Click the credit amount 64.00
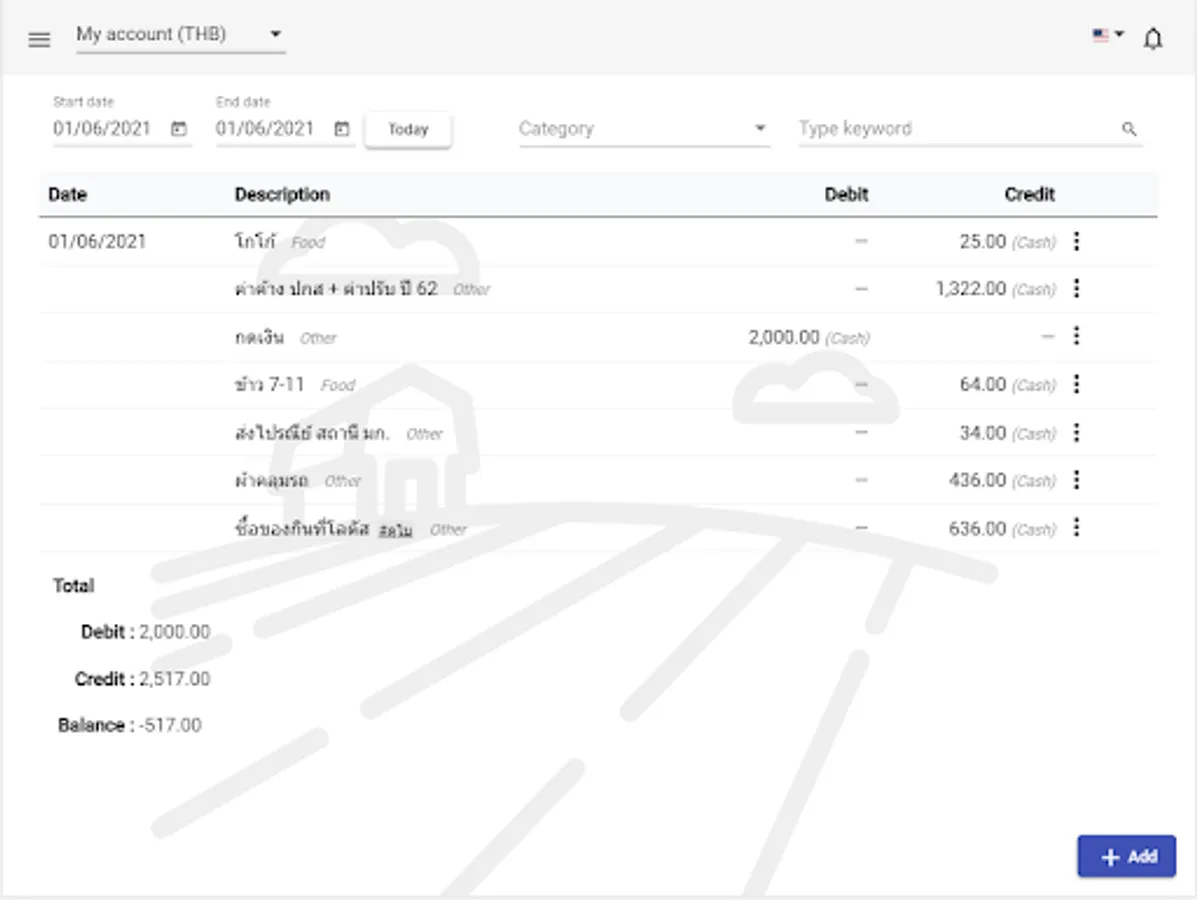1197x900 pixels. coord(983,385)
